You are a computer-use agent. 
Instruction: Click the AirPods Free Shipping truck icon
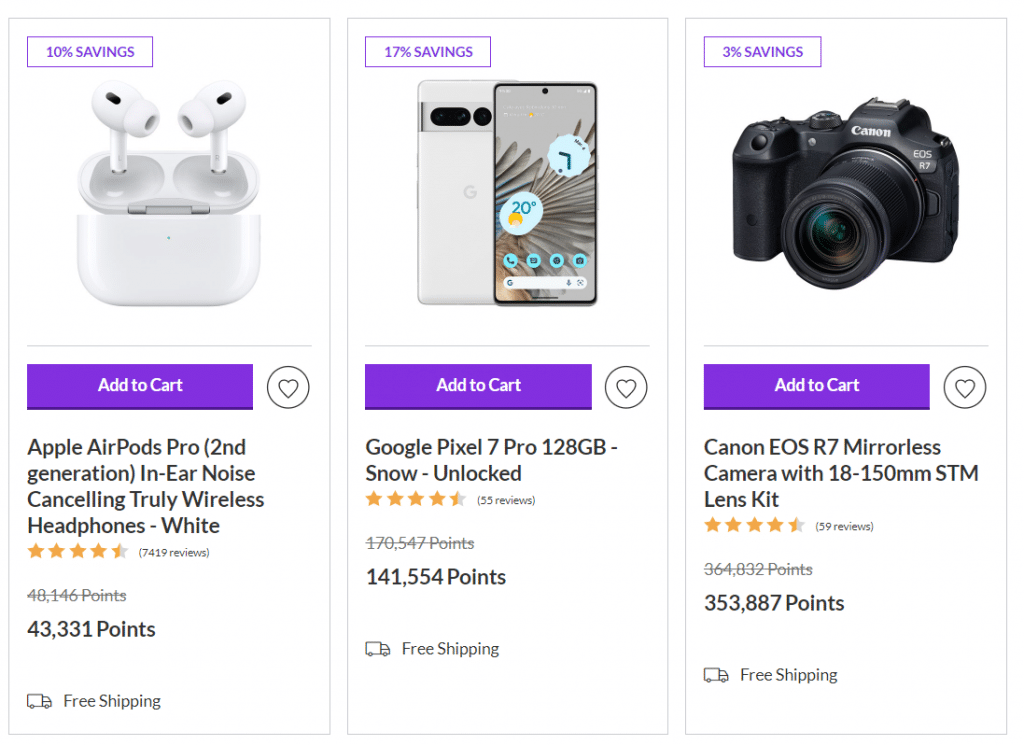click(x=39, y=701)
